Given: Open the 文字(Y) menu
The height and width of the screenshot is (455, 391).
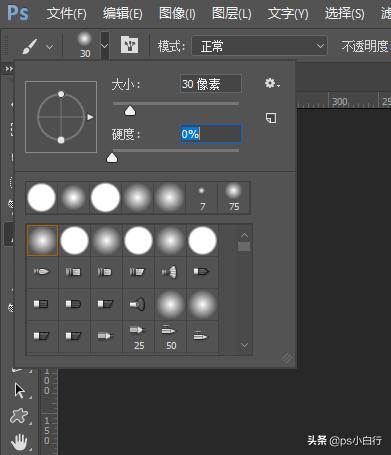Looking at the screenshot, I should click(x=288, y=14).
